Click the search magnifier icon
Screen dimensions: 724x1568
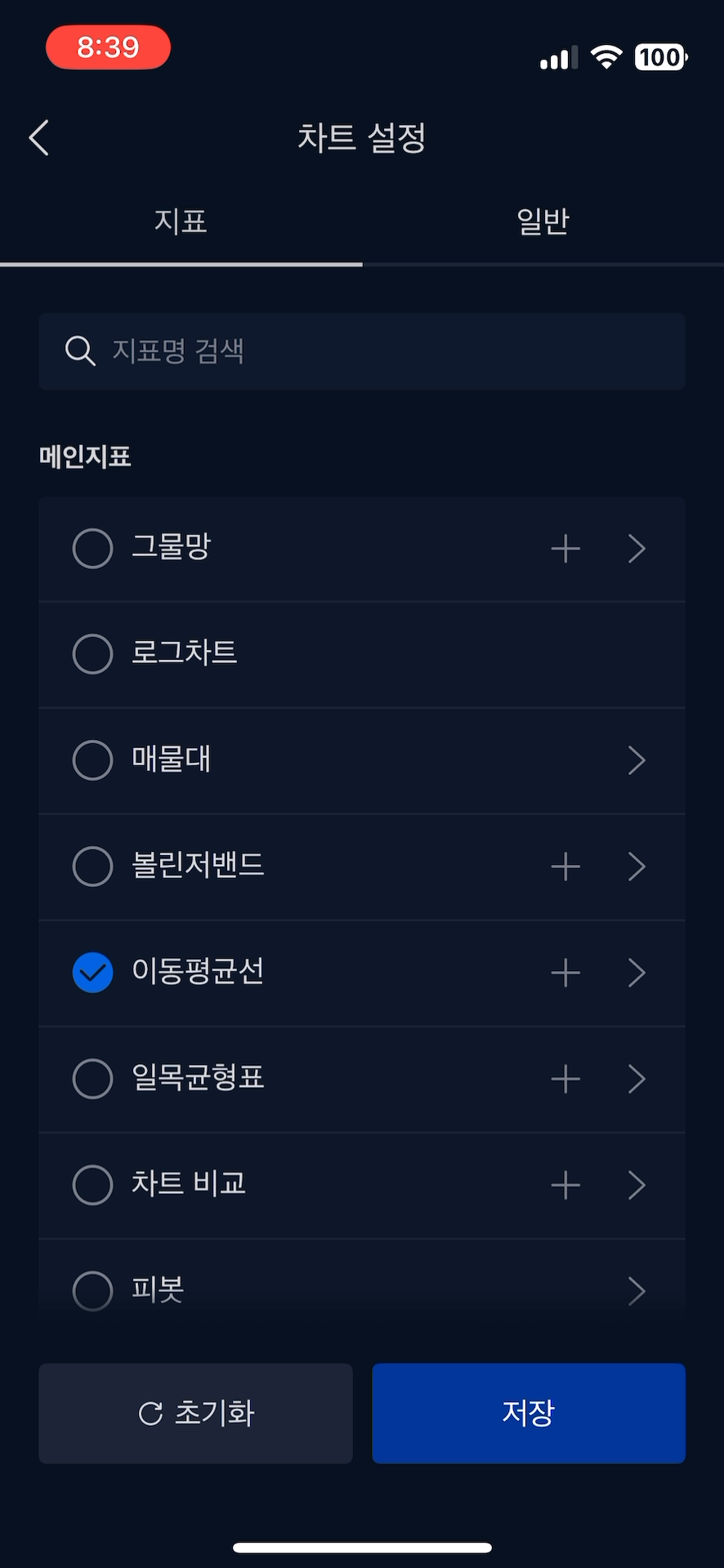tap(80, 351)
